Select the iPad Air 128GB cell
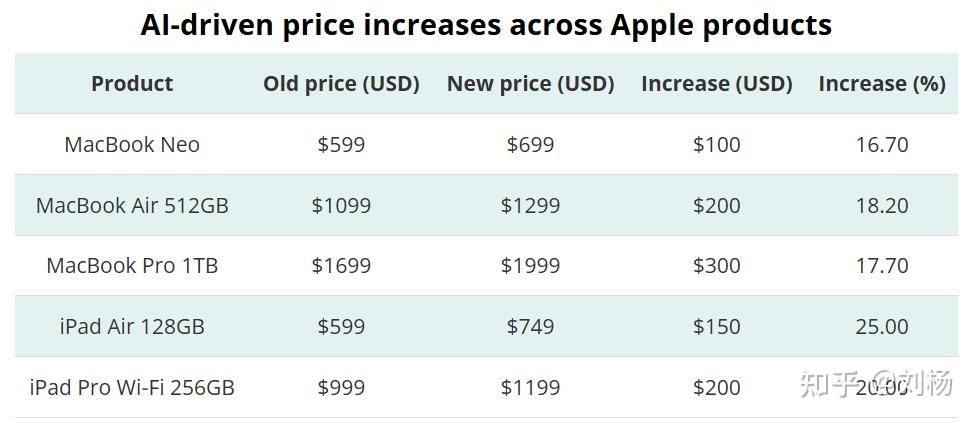Viewport: 978px width, 423px height. 132,326
